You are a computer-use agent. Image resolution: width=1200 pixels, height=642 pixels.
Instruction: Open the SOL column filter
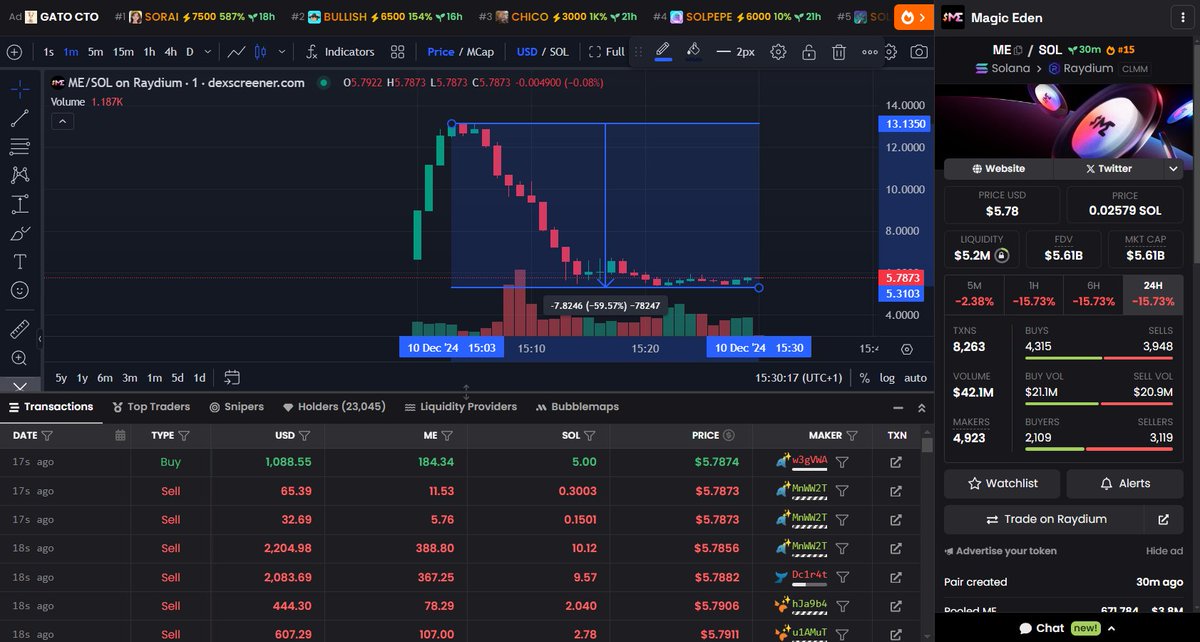[x=589, y=435]
